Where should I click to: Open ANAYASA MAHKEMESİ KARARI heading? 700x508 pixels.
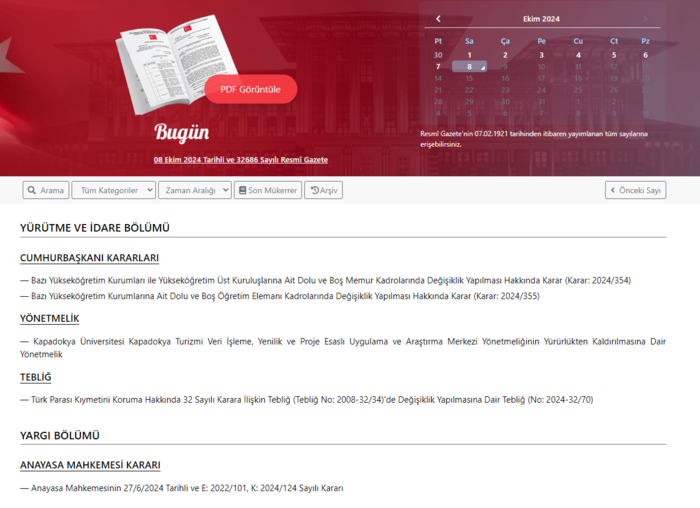(x=90, y=465)
